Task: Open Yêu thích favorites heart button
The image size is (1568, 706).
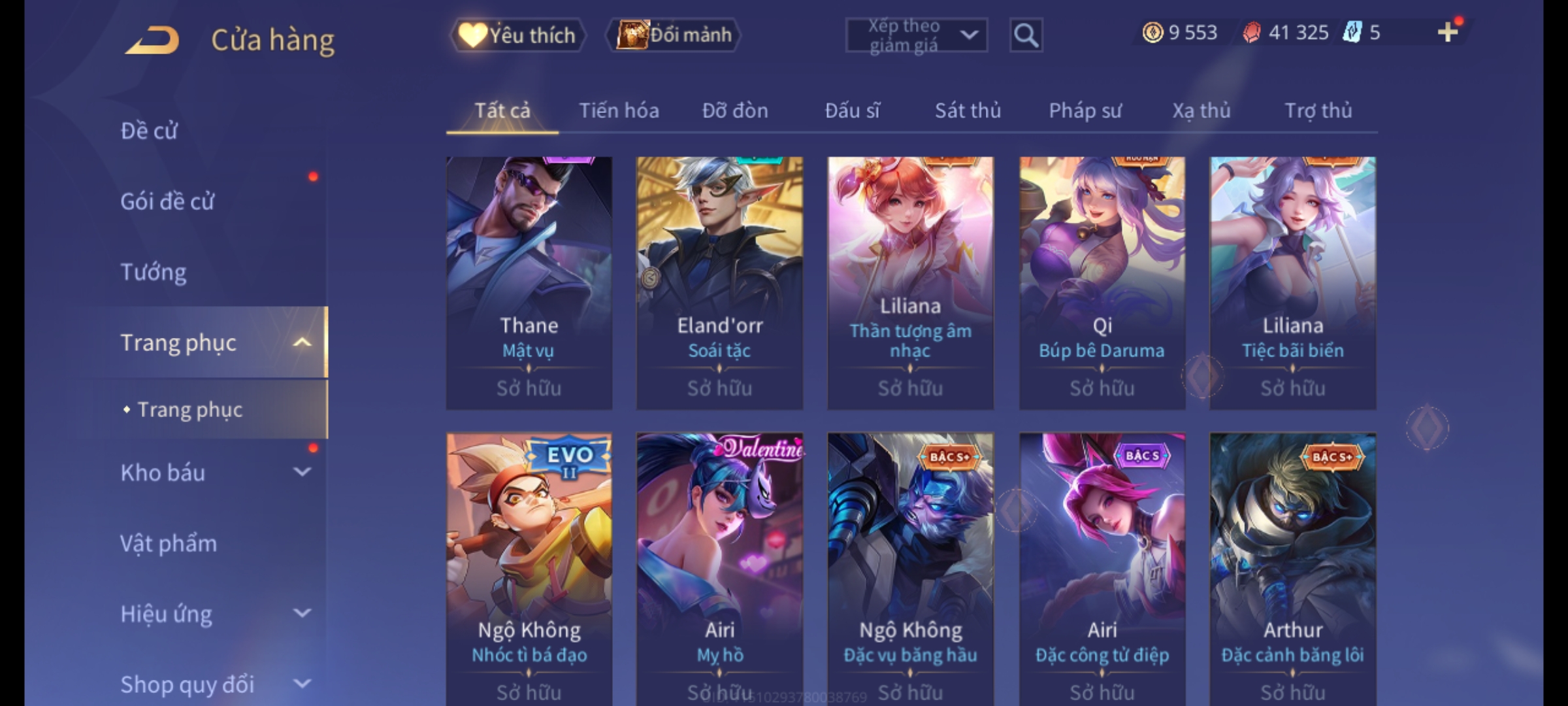Action: (x=517, y=35)
